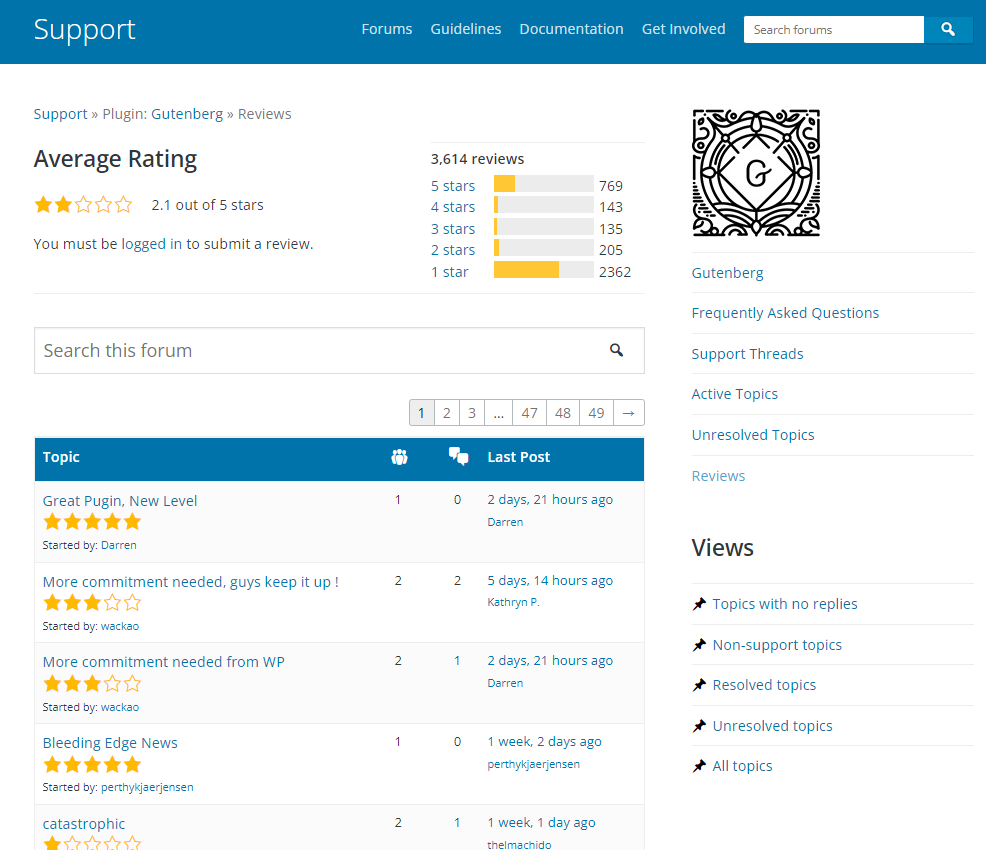Screen dimensions: 986x850
Task: Open the catastrophic review topic
Action: point(84,824)
